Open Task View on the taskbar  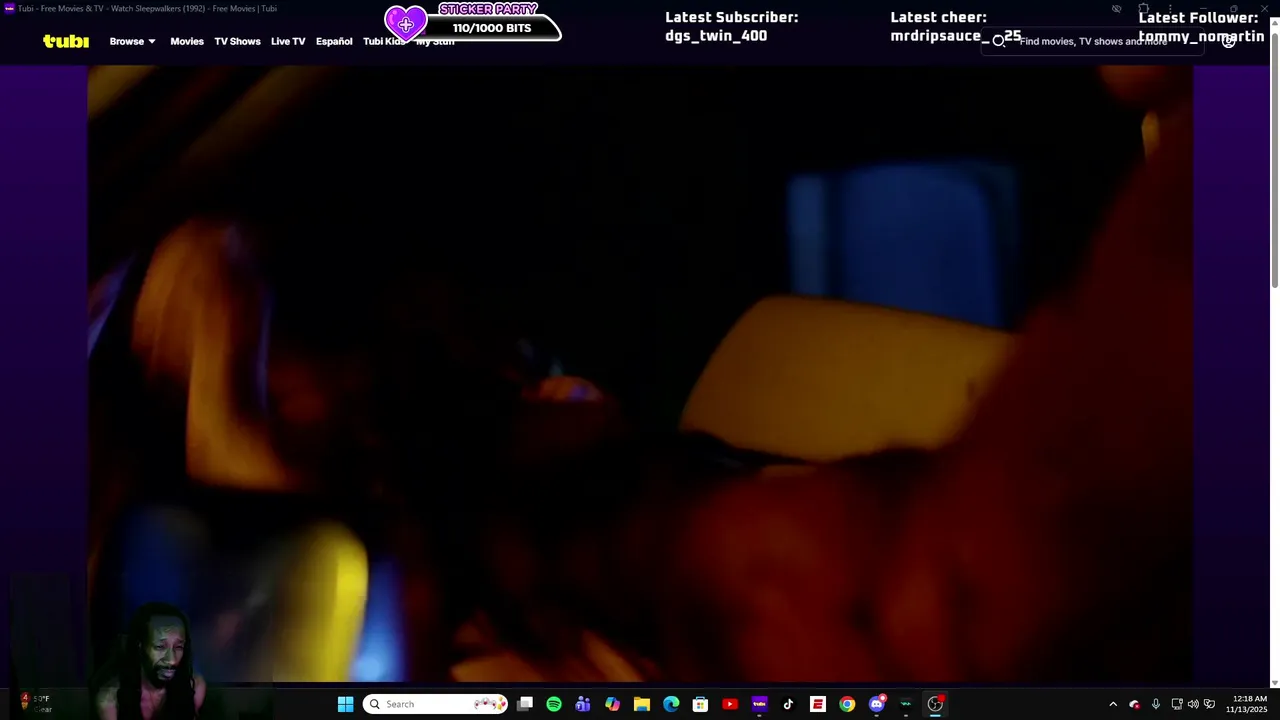(525, 704)
